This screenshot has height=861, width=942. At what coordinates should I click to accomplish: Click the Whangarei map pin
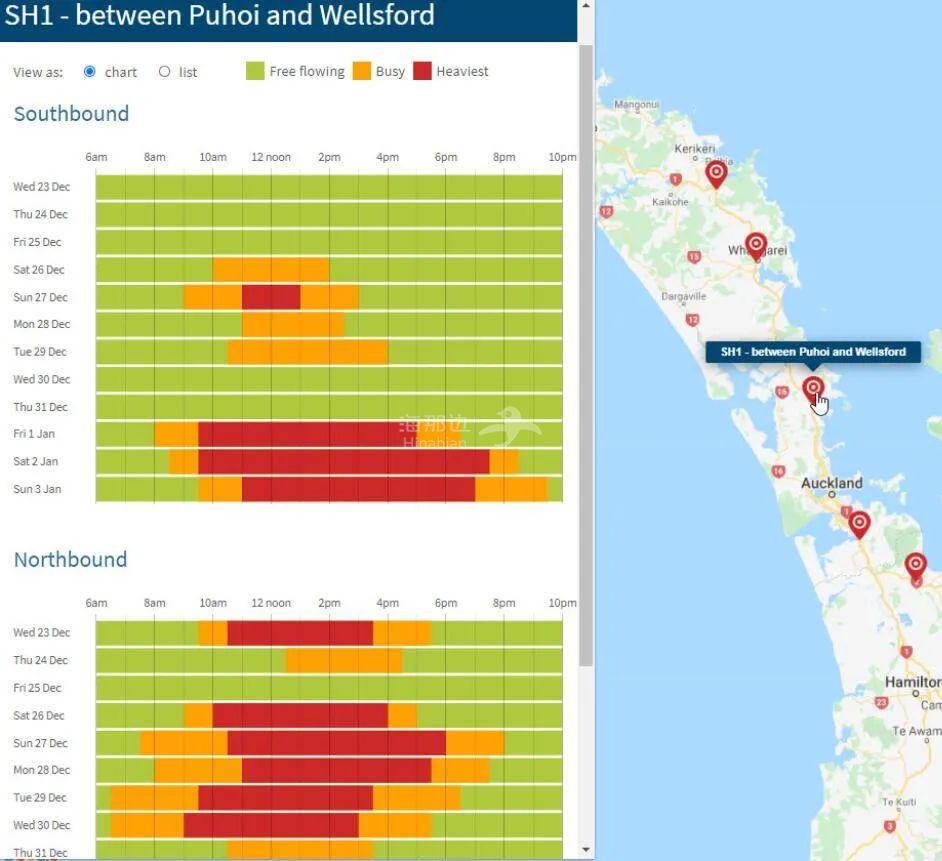[756, 244]
